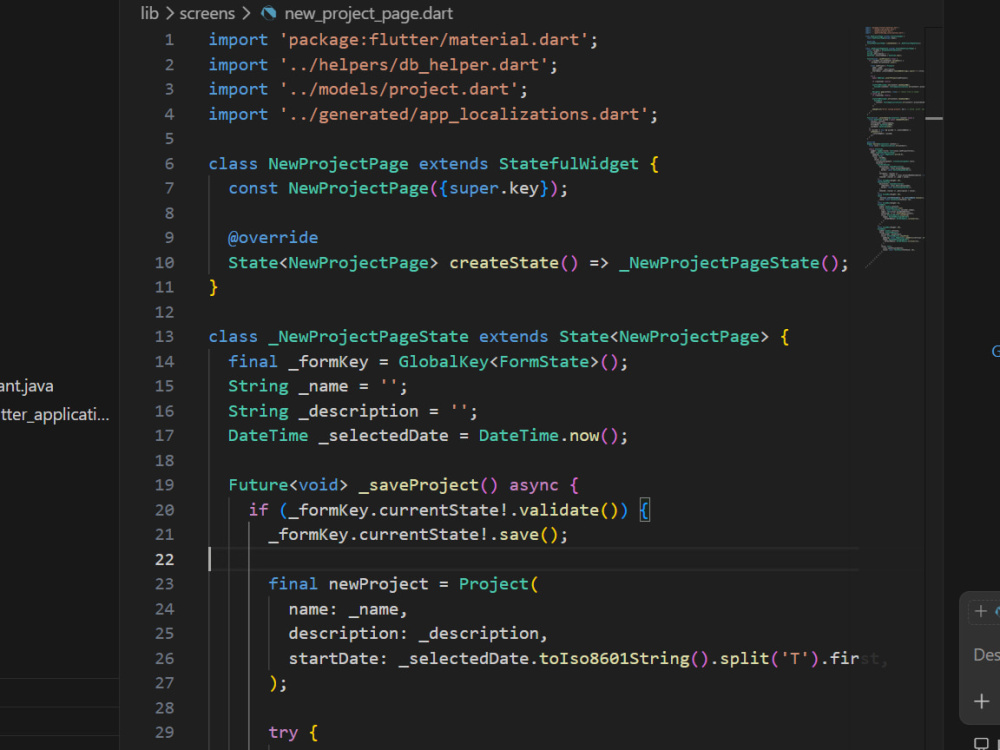Click line number 13 in the gutter
Viewport: 1000px width, 750px height.
[x=164, y=337]
